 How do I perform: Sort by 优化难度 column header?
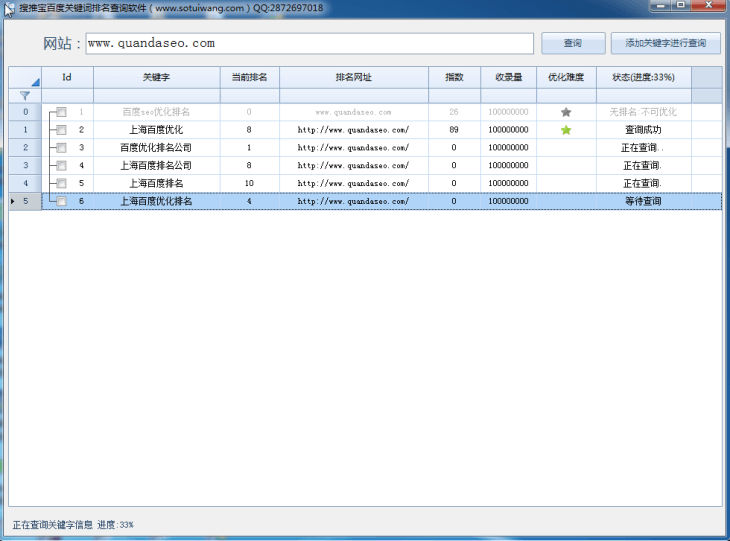point(566,77)
